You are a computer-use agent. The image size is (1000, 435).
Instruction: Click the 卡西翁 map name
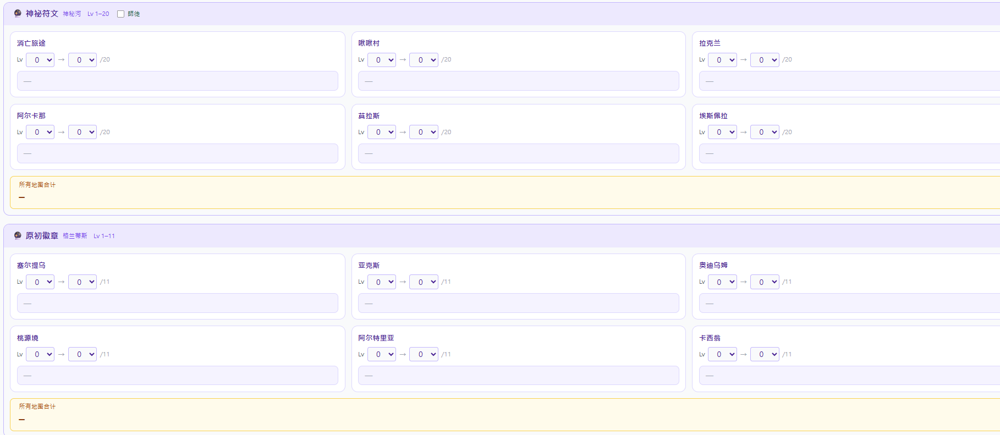(x=710, y=337)
